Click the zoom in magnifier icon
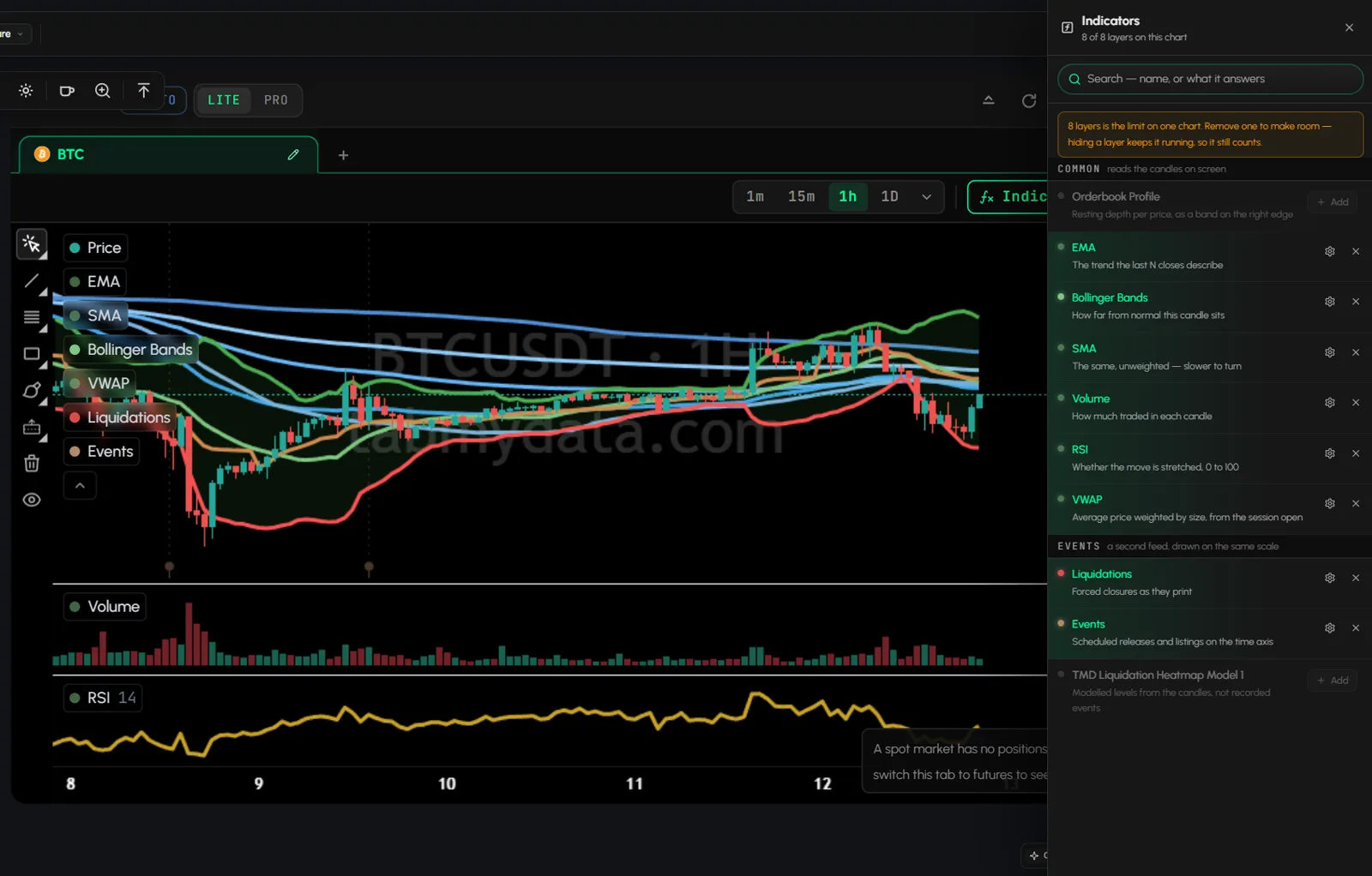The height and width of the screenshot is (876, 1372). (x=103, y=91)
